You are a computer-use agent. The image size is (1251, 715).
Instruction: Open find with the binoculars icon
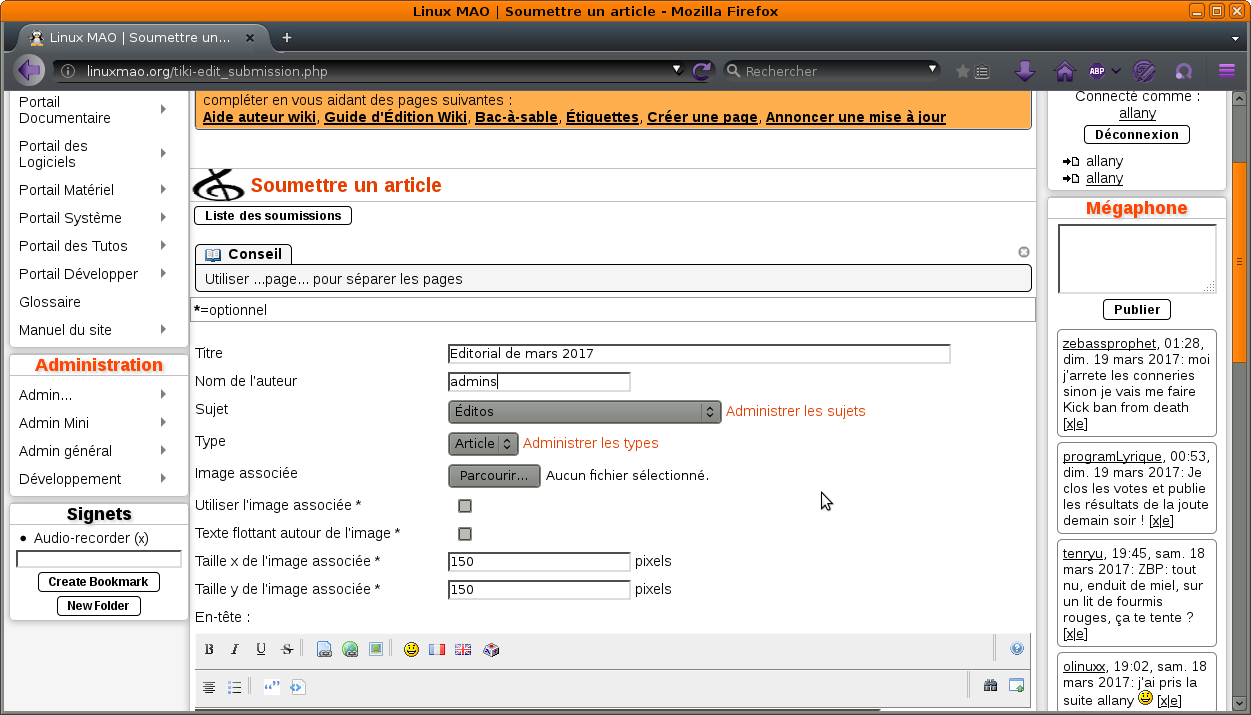click(991, 686)
